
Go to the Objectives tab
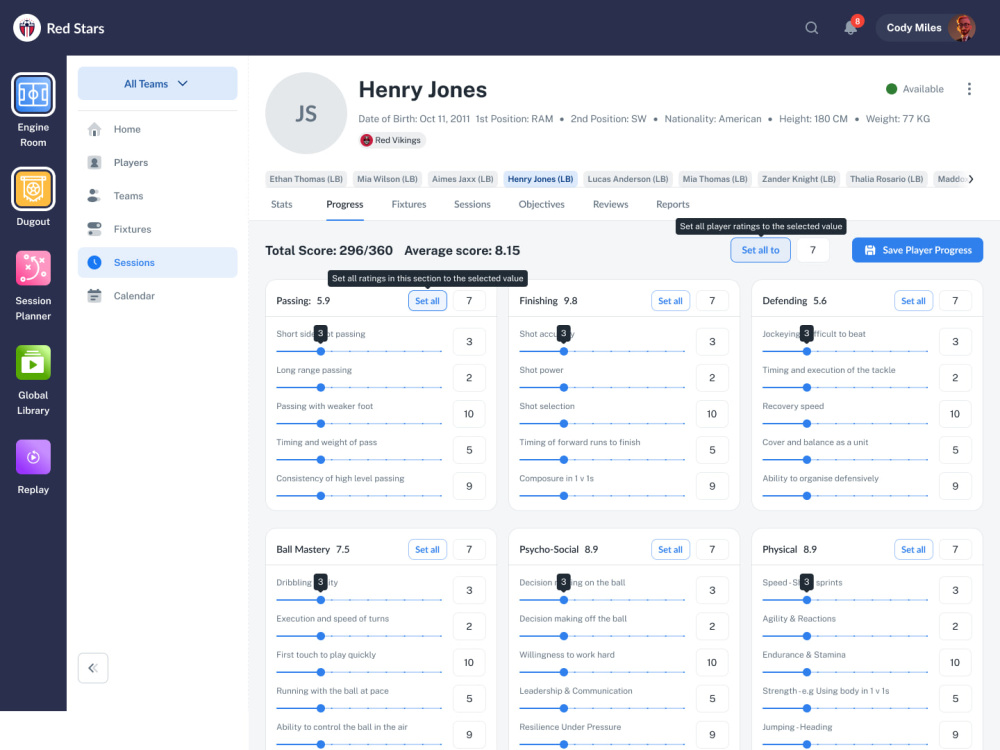[541, 204]
